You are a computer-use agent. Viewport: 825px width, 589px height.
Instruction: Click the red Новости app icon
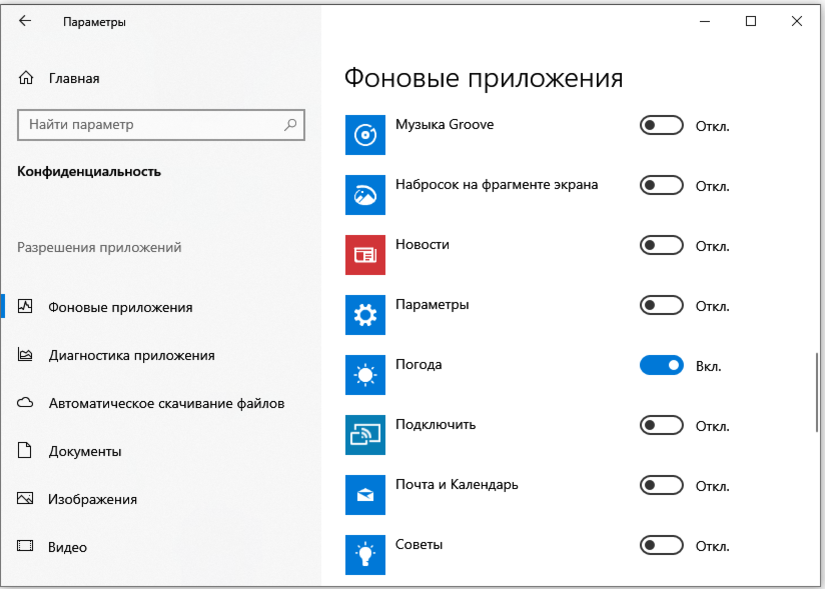point(365,255)
